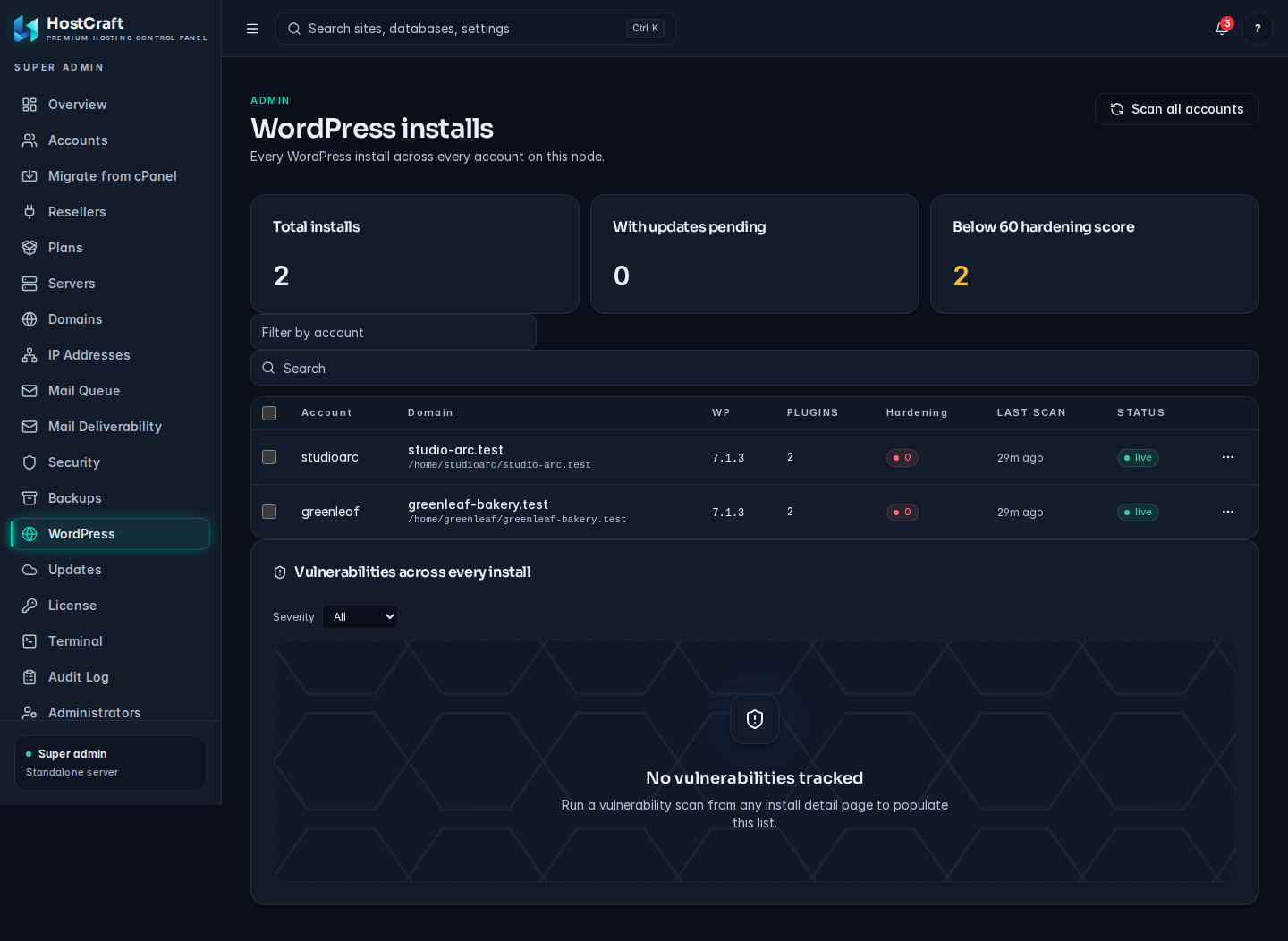The image size is (1288, 941).
Task: Click the Plans layers icon
Action: (30, 248)
